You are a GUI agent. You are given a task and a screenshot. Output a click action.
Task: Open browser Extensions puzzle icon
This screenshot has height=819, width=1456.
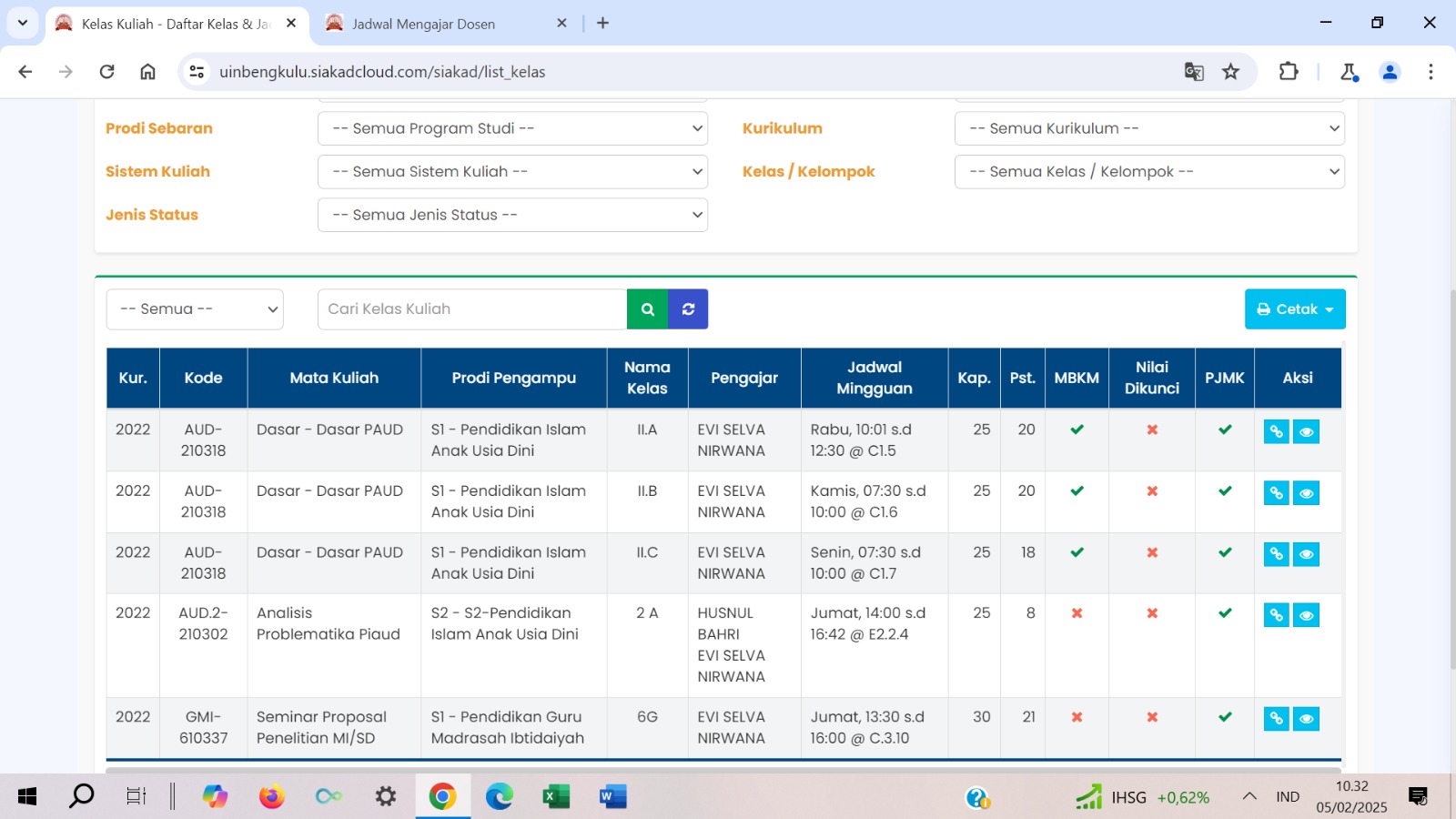[x=1289, y=72]
